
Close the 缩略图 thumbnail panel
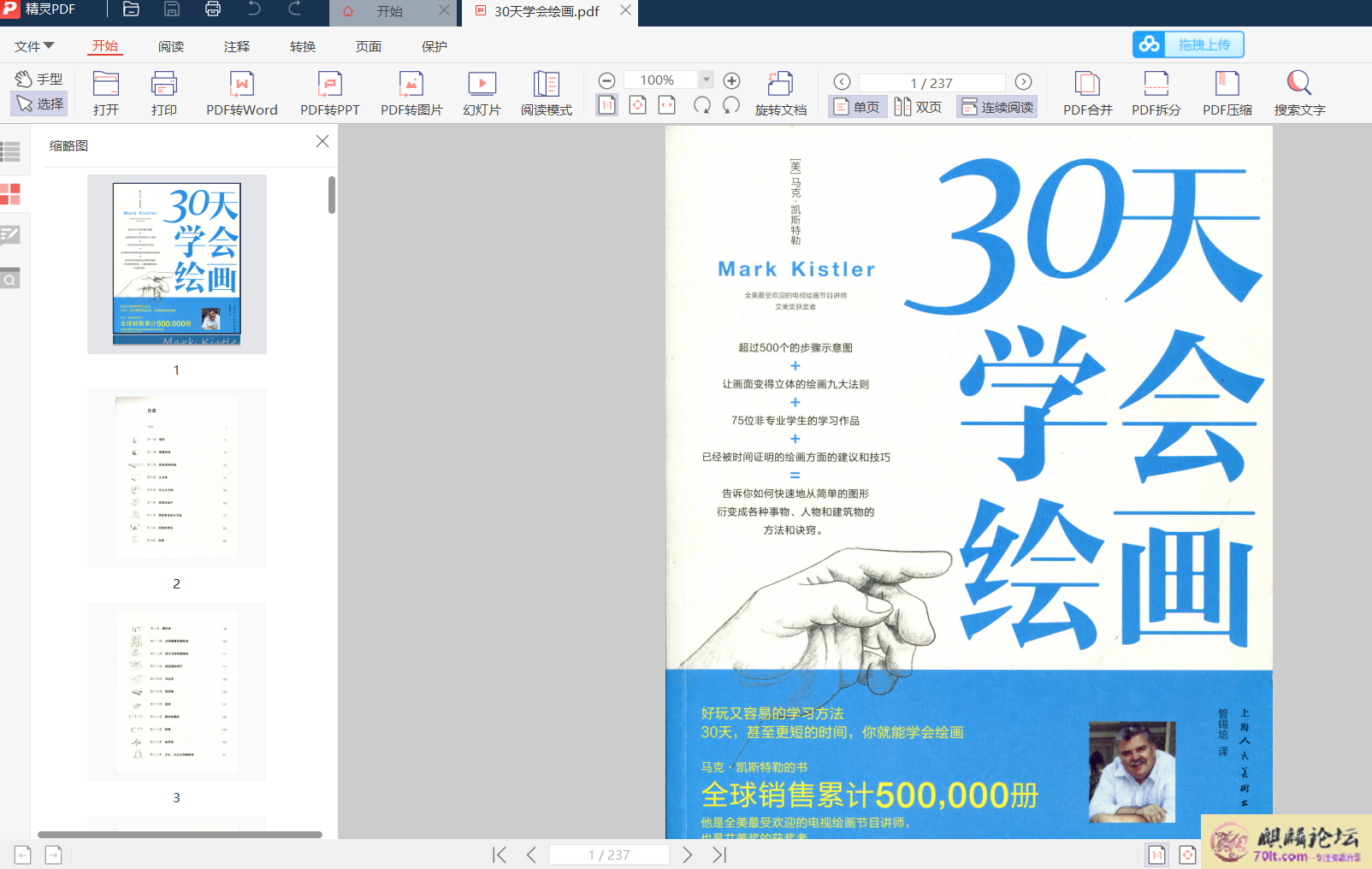[322, 141]
